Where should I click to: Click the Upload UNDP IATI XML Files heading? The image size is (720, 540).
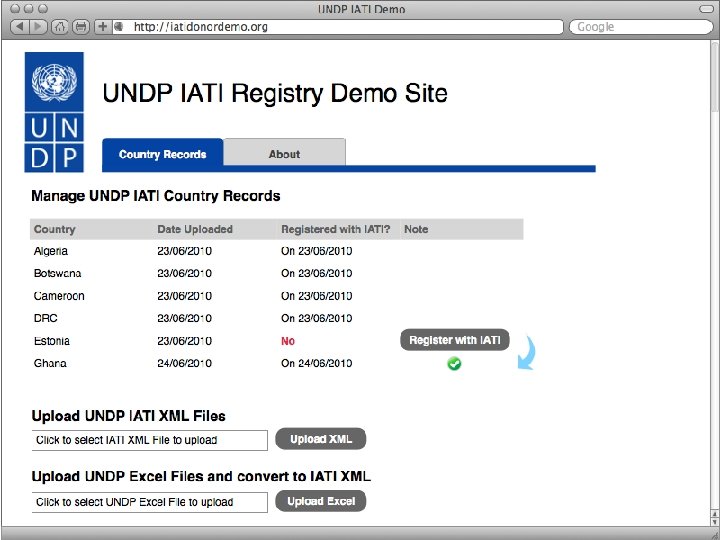tap(129, 416)
